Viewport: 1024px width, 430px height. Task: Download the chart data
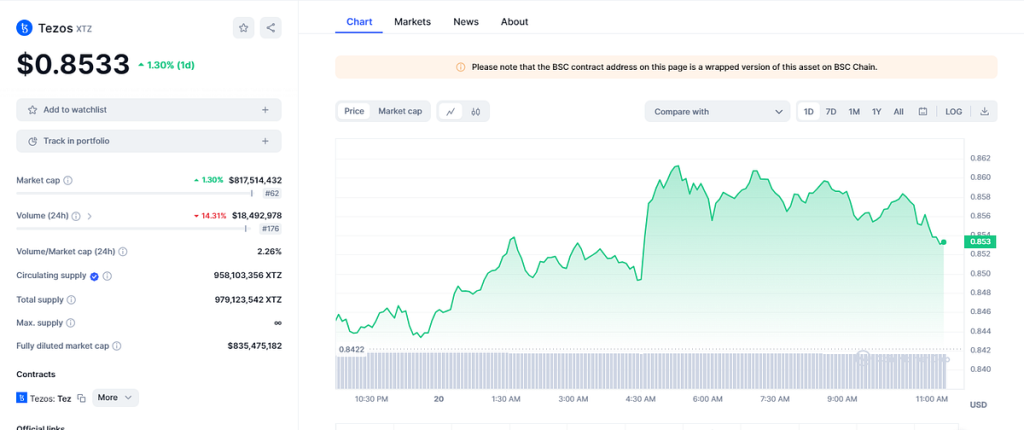[984, 111]
